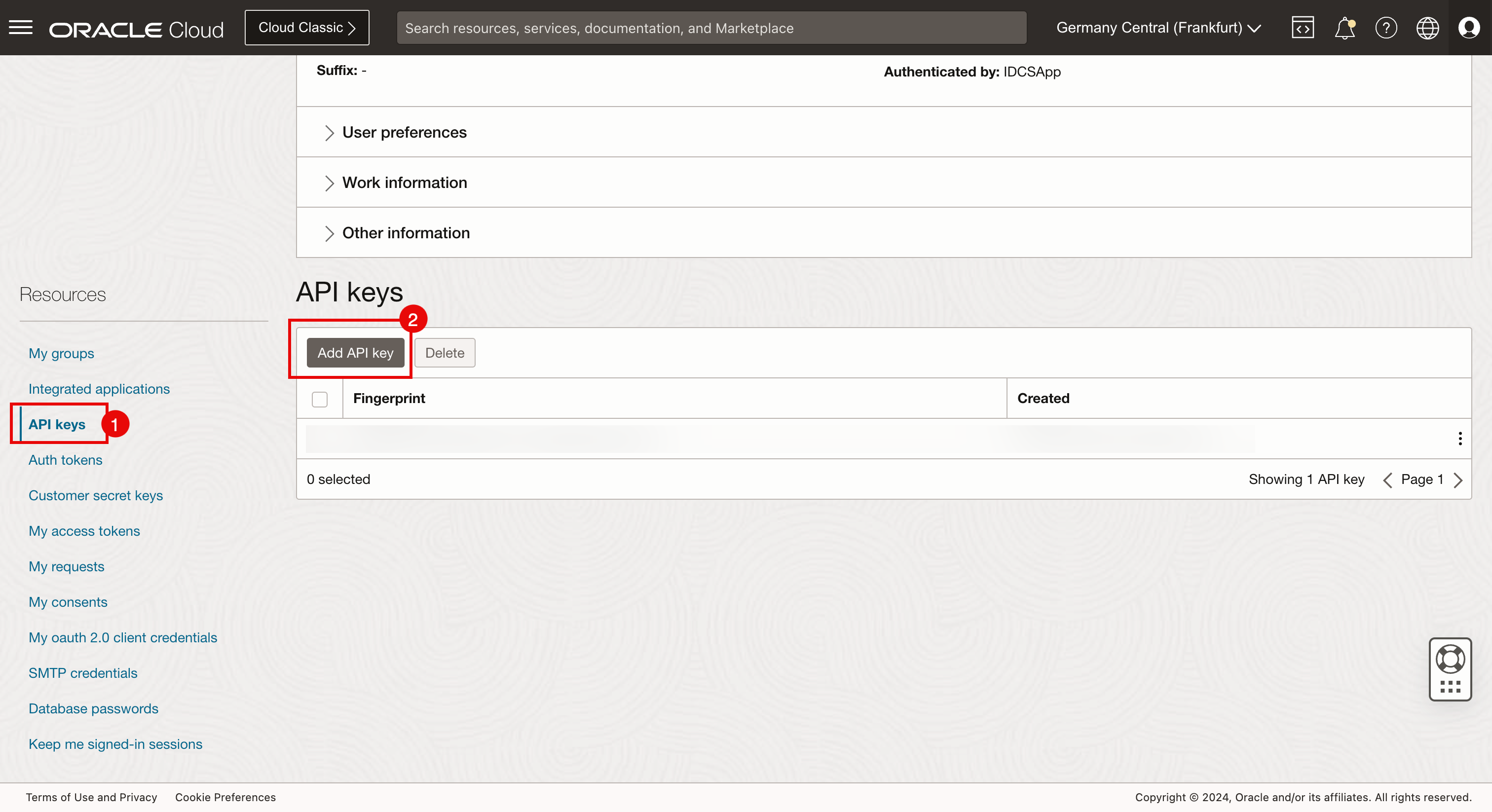Select Auth tokens in Resources list

66,460
